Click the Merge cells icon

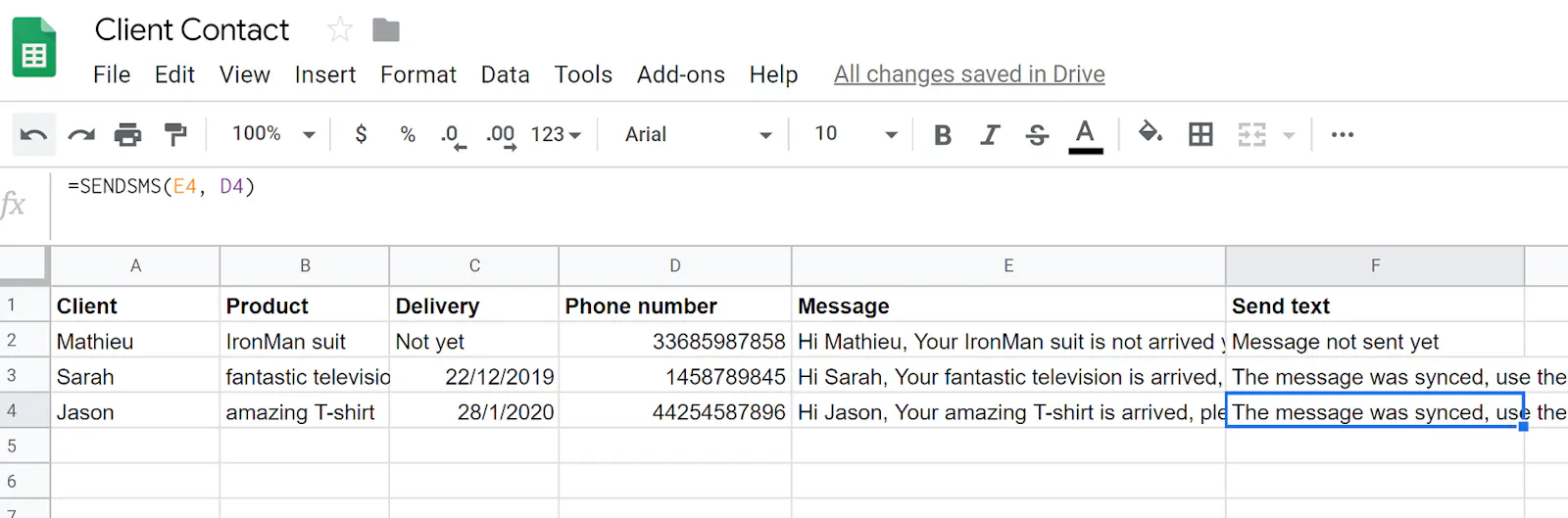(x=1251, y=134)
